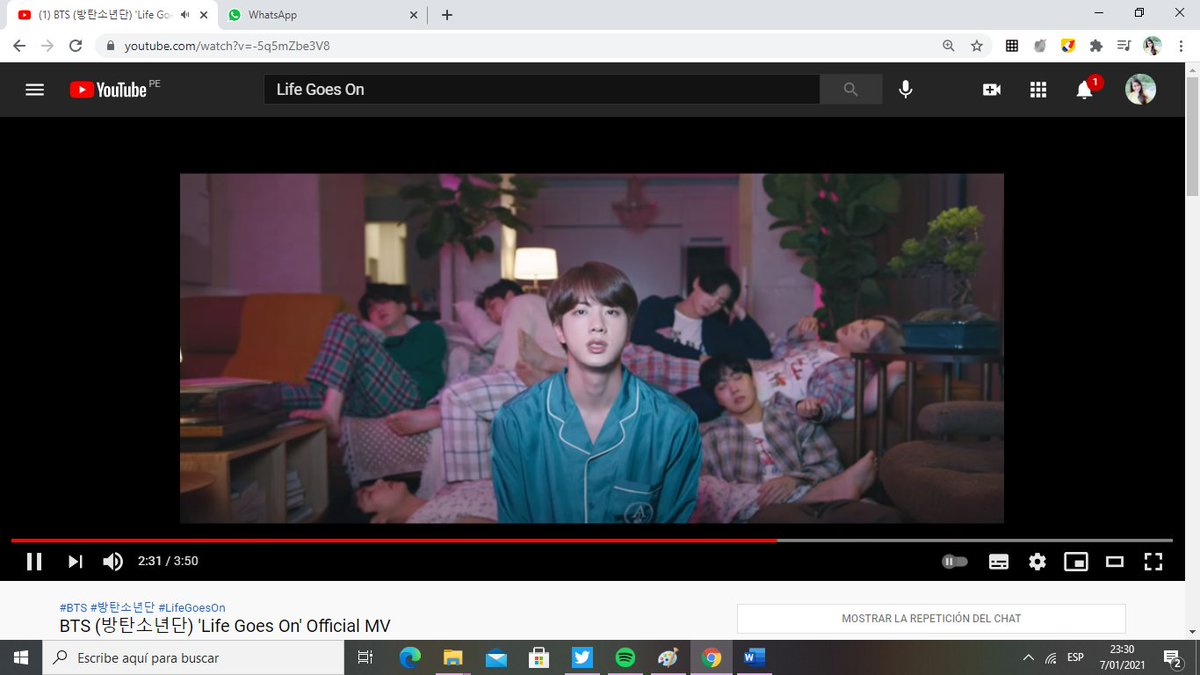Click the Windows taskbar search box

(191, 657)
